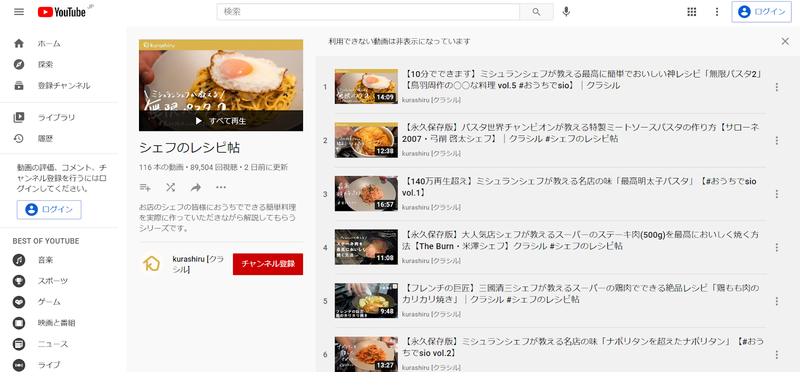Viewport: 800px width, 372px height.
Task: Open video 1 thumbnail 14:09
Action: pos(366,86)
